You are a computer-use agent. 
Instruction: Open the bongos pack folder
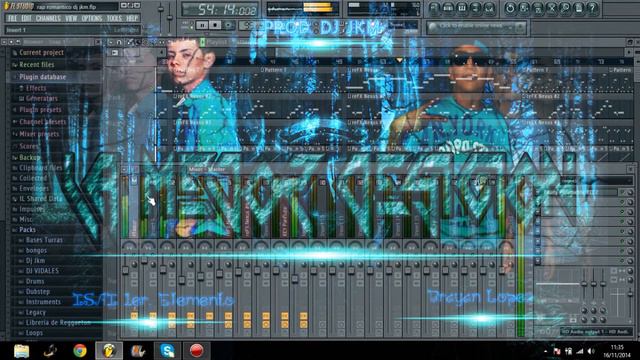[36, 251]
